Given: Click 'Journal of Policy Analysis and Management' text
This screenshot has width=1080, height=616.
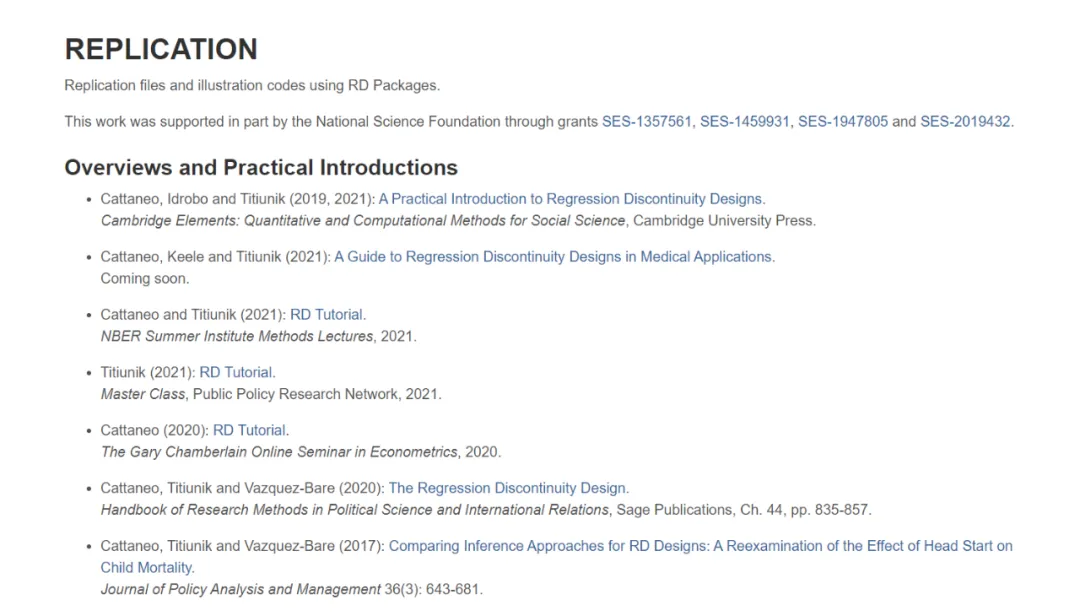Looking at the screenshot, I should click(240, 589).
